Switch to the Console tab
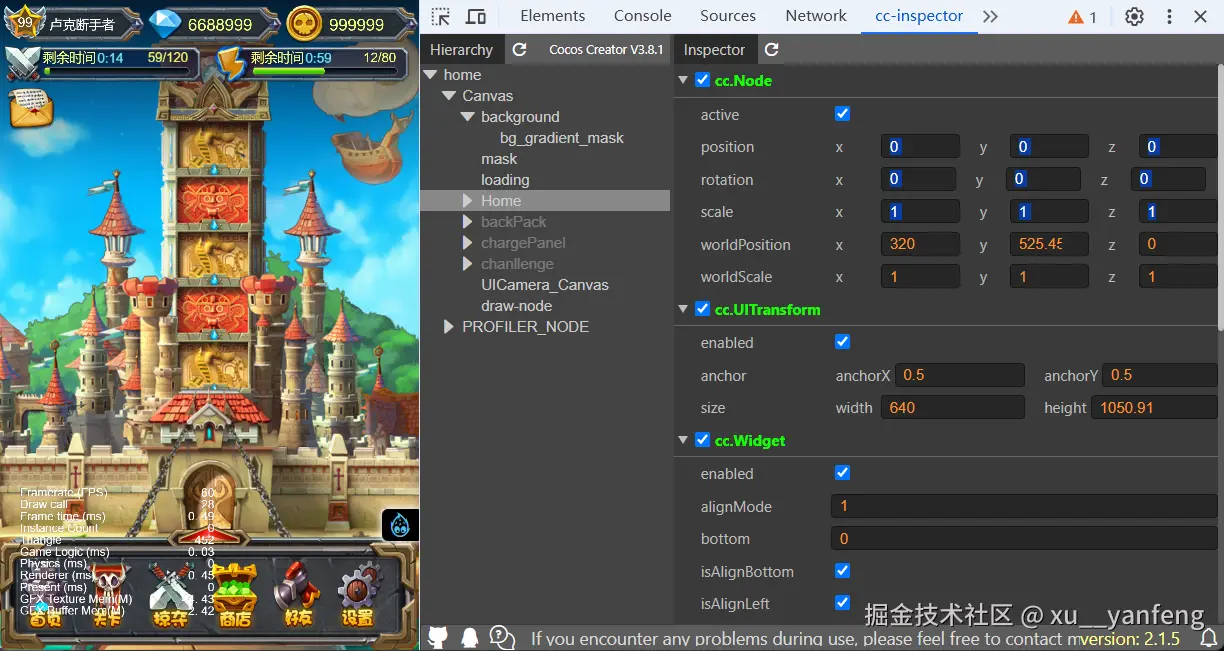 tap(643, 16)
